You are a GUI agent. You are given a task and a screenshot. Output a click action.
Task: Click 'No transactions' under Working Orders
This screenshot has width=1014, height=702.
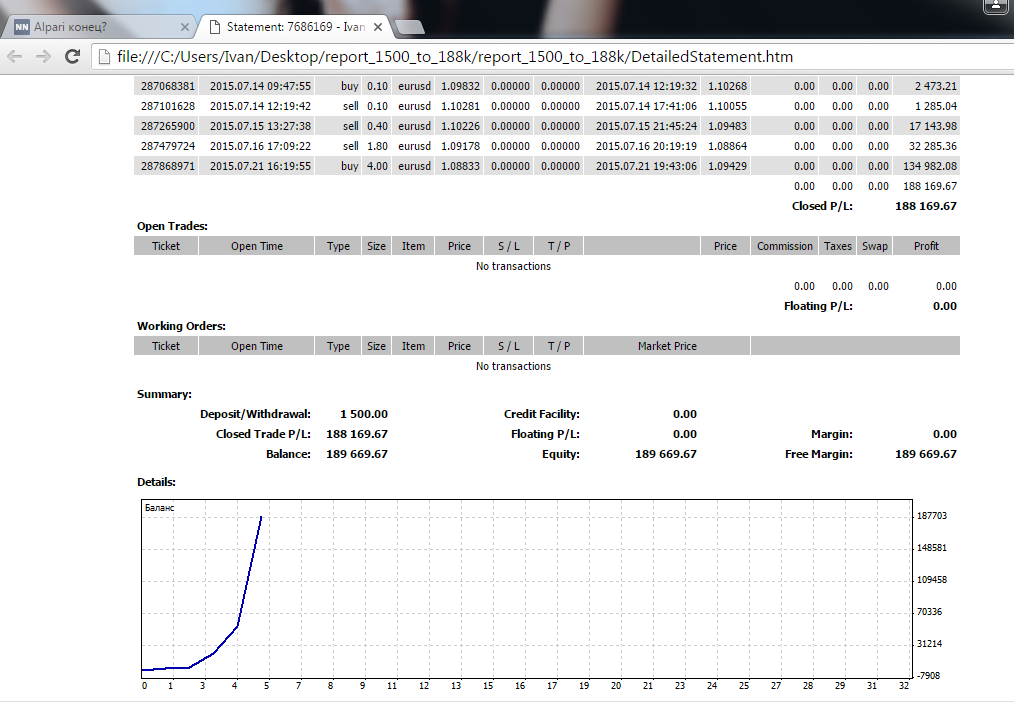click(513, 367)
